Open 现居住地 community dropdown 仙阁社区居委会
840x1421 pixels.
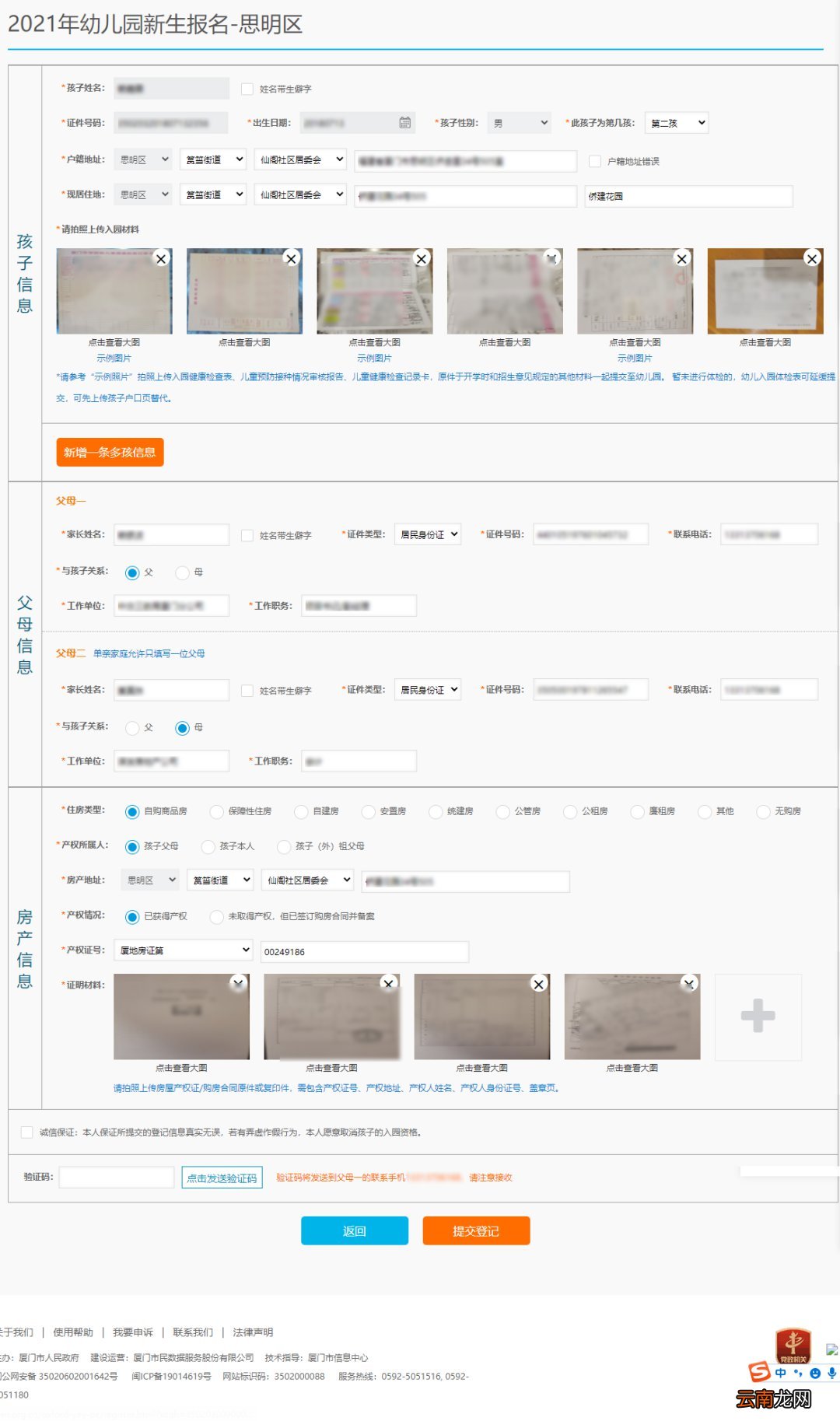(x=300, y=194)
